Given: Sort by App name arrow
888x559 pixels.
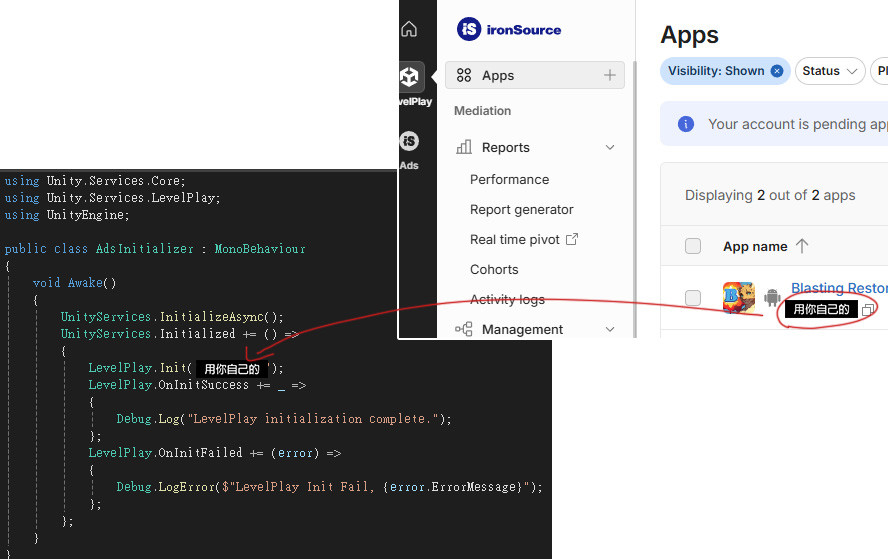Looking at the screenshot, I should point(801,246).
